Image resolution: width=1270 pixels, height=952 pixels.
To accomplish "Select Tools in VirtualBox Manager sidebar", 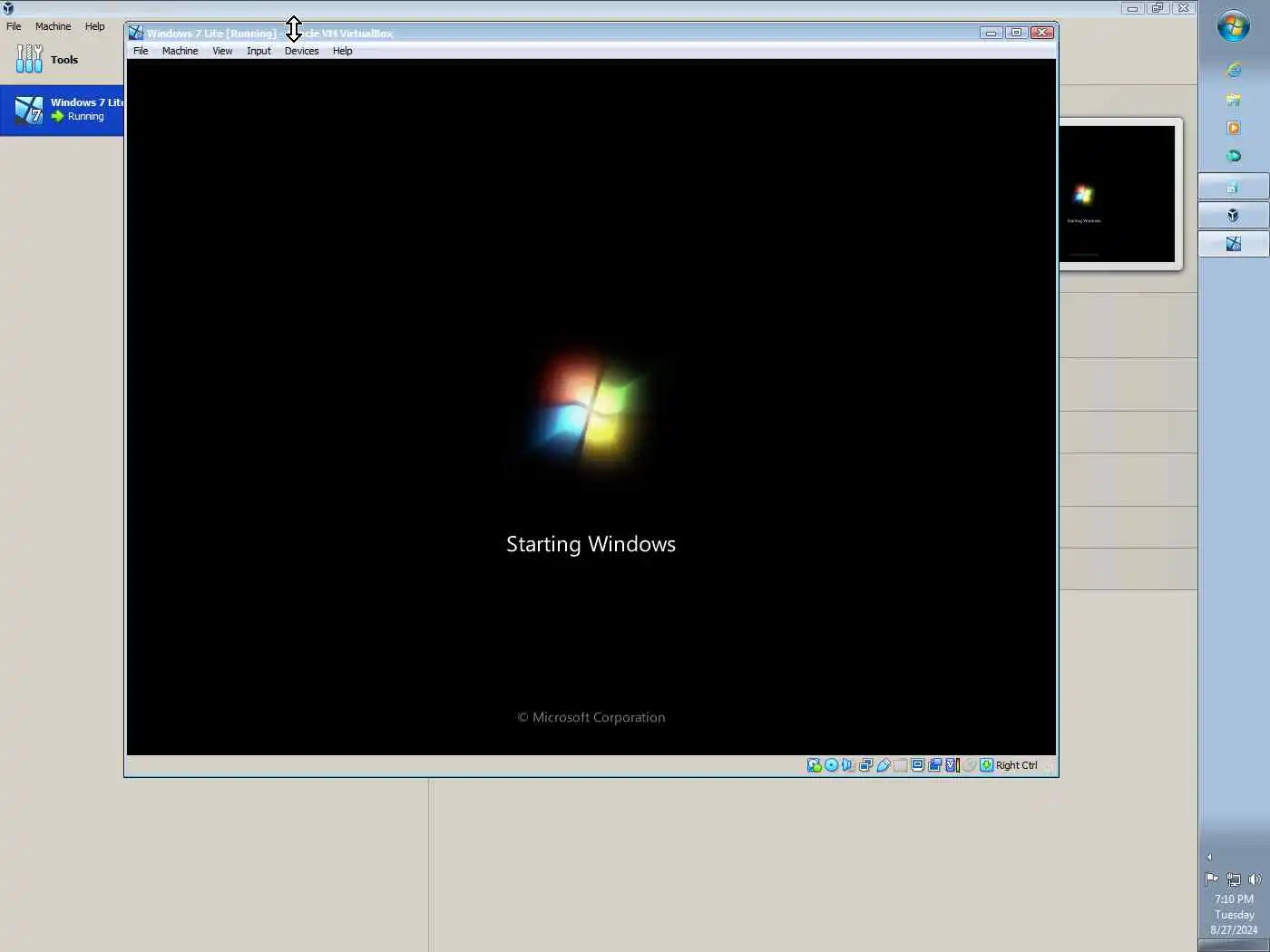I will point(62,59).
